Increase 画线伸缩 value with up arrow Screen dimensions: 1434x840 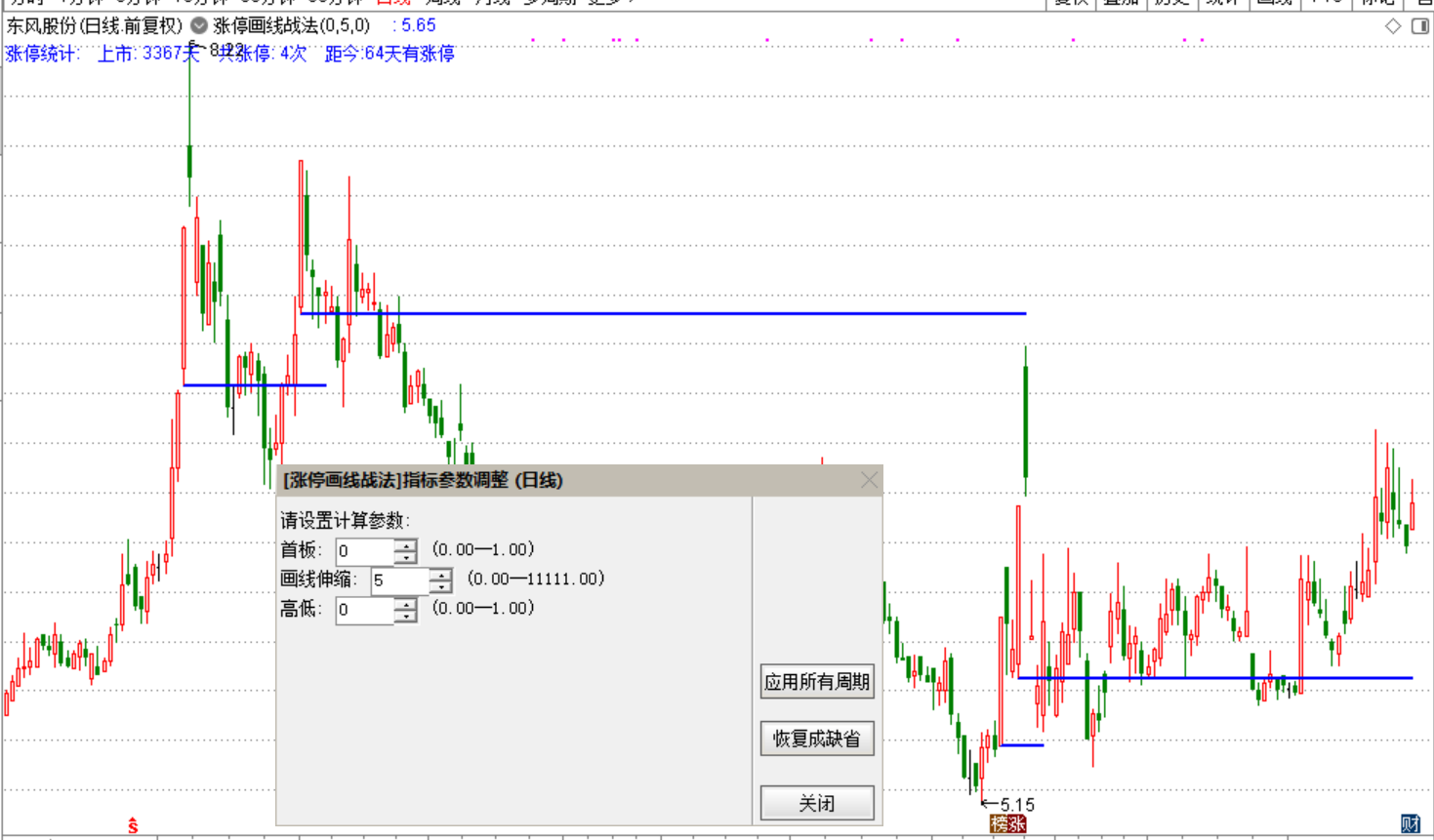point(441,575)
